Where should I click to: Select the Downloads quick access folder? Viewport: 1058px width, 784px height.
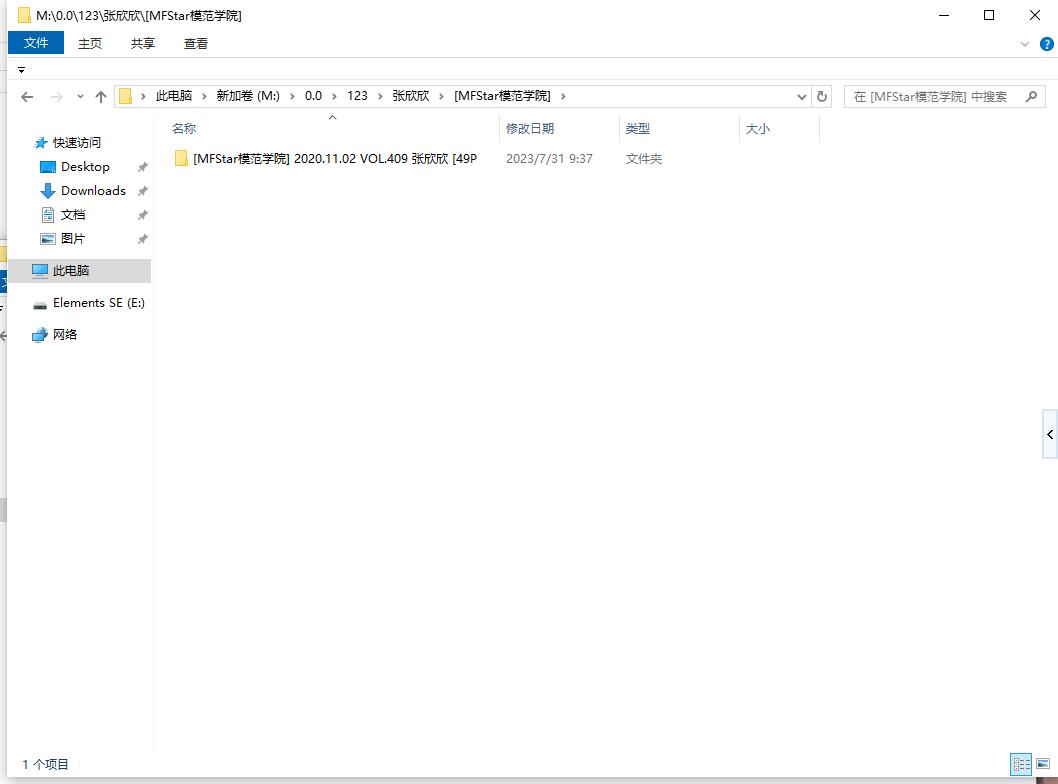point(93,191)
